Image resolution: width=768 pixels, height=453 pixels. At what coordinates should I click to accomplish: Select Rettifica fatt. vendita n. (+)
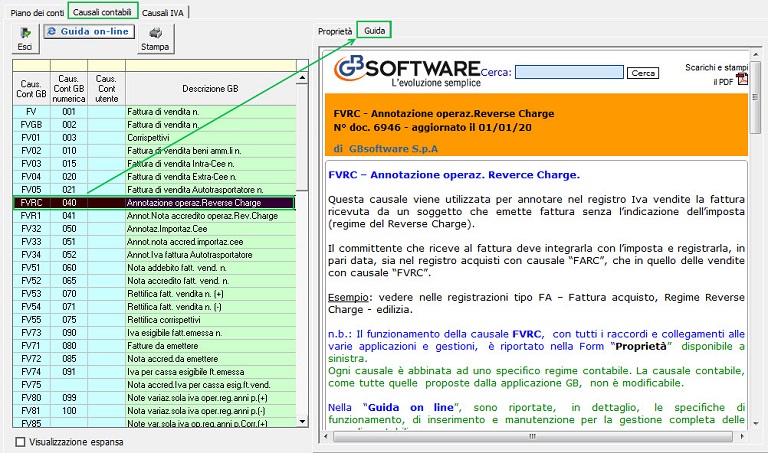[154, 294]
